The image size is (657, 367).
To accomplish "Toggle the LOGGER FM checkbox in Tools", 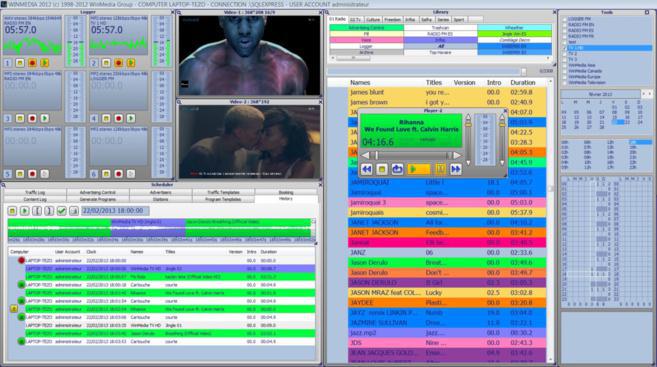I will (564, 19).
